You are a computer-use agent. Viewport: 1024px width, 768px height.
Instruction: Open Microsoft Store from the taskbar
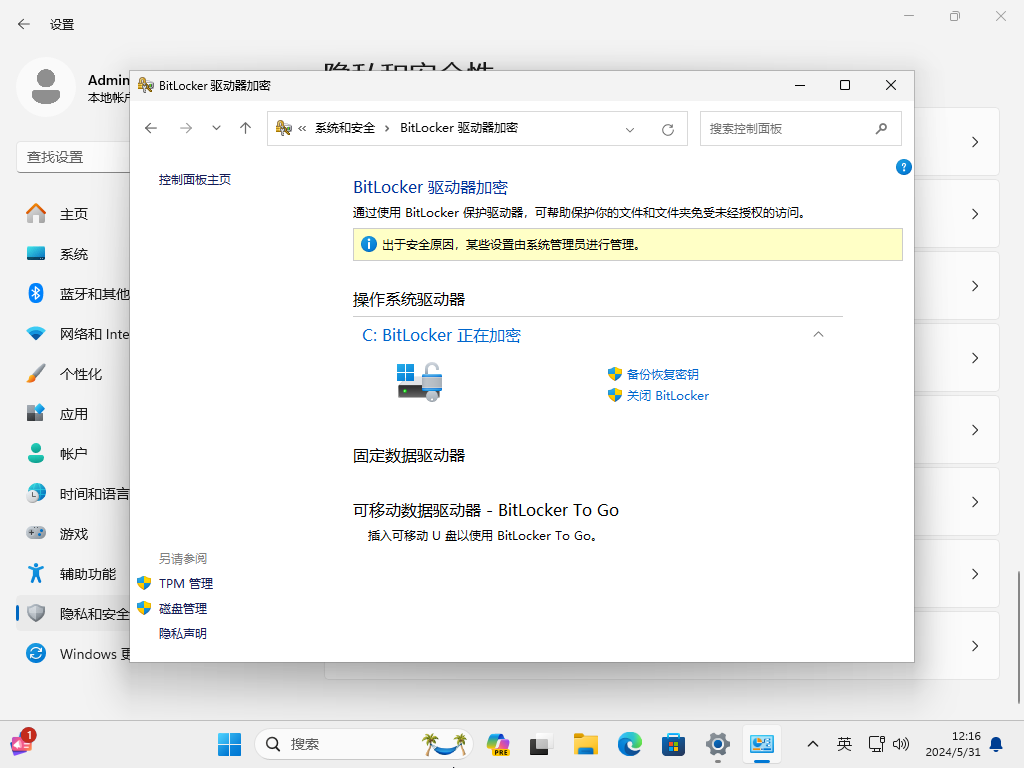click(x=673, y=744)
